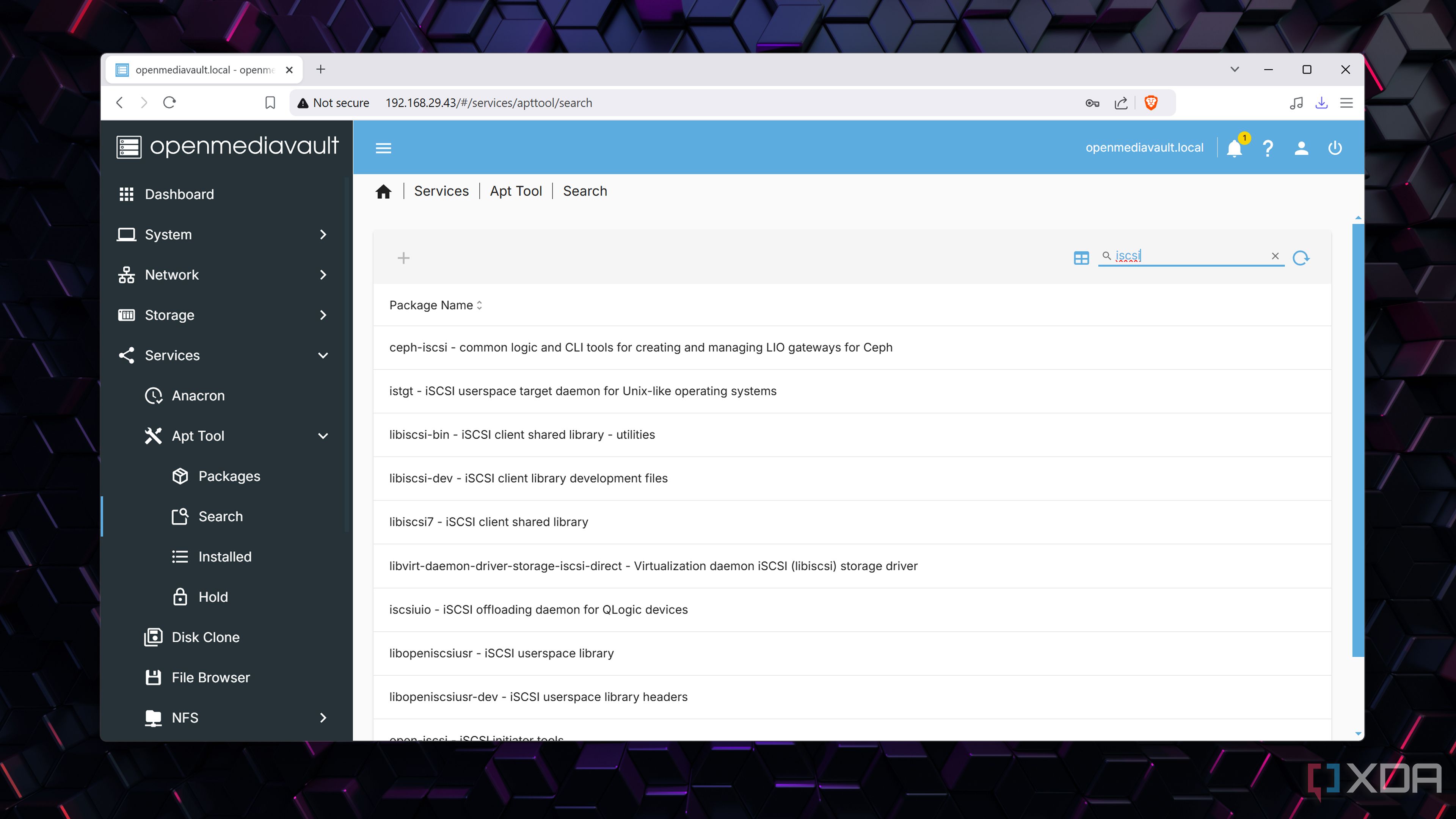
Task: Open browser downloads icon
Action: click(1321, 103)
